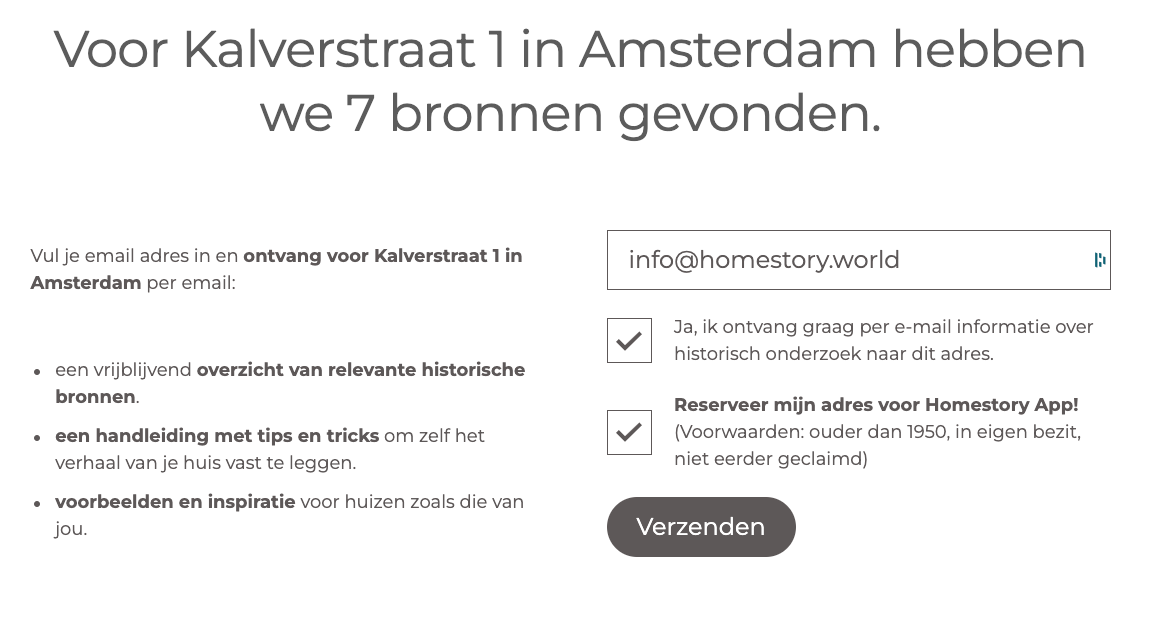This screenshot has width=1165, height=620.
Task: Uncheck the Homestory App reservation checkbox
Action: click(629, 432)
